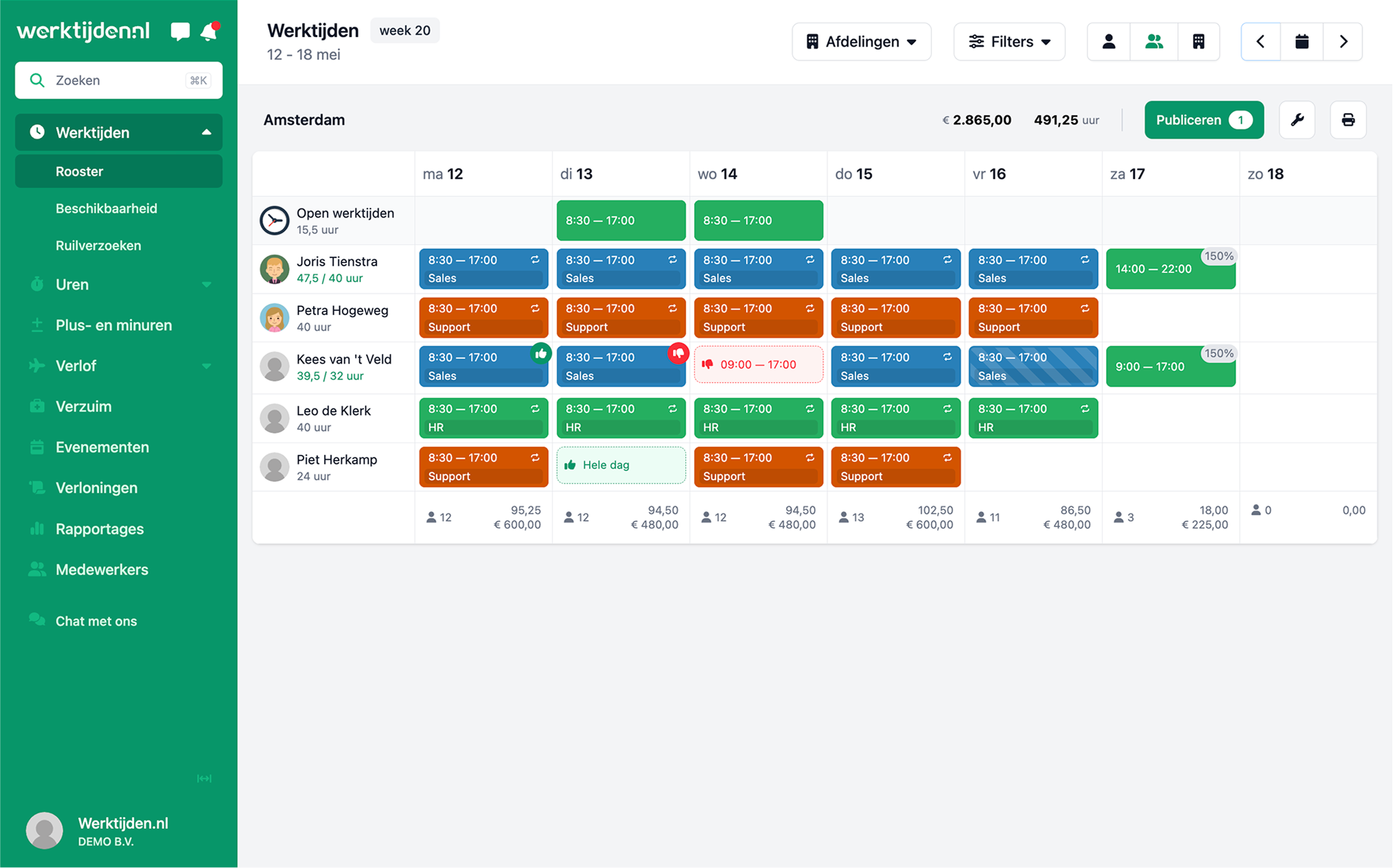Open the calendar date picker
The image size is (1393, 868).
(x=1301, y=42)
